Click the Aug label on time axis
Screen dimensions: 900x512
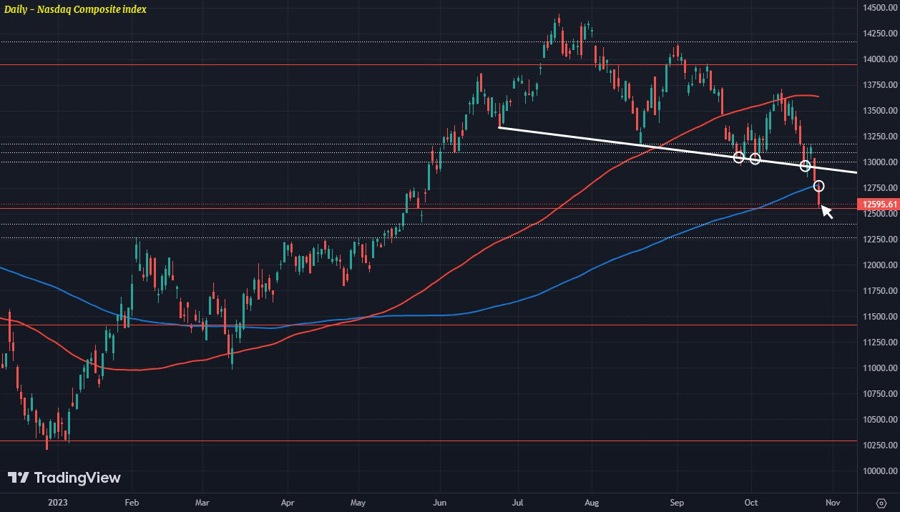[591, 502]
